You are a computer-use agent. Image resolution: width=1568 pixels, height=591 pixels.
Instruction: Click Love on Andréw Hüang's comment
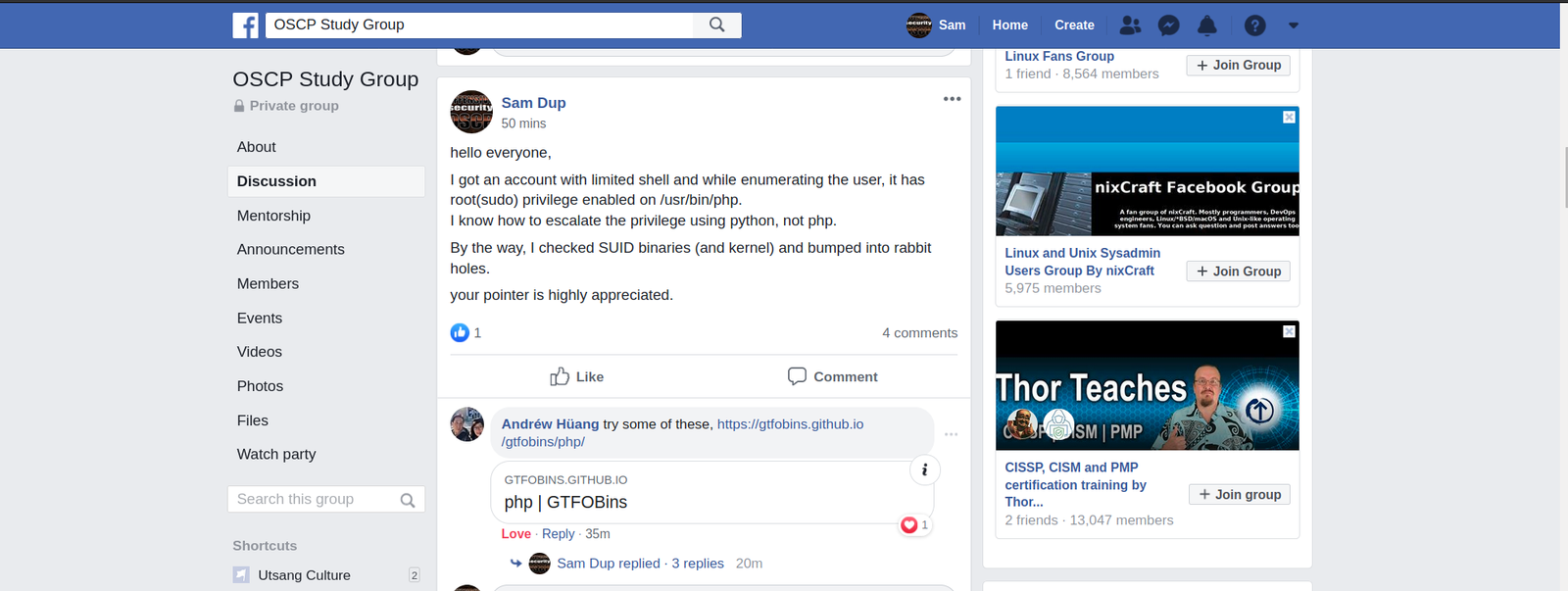[515, 534]
